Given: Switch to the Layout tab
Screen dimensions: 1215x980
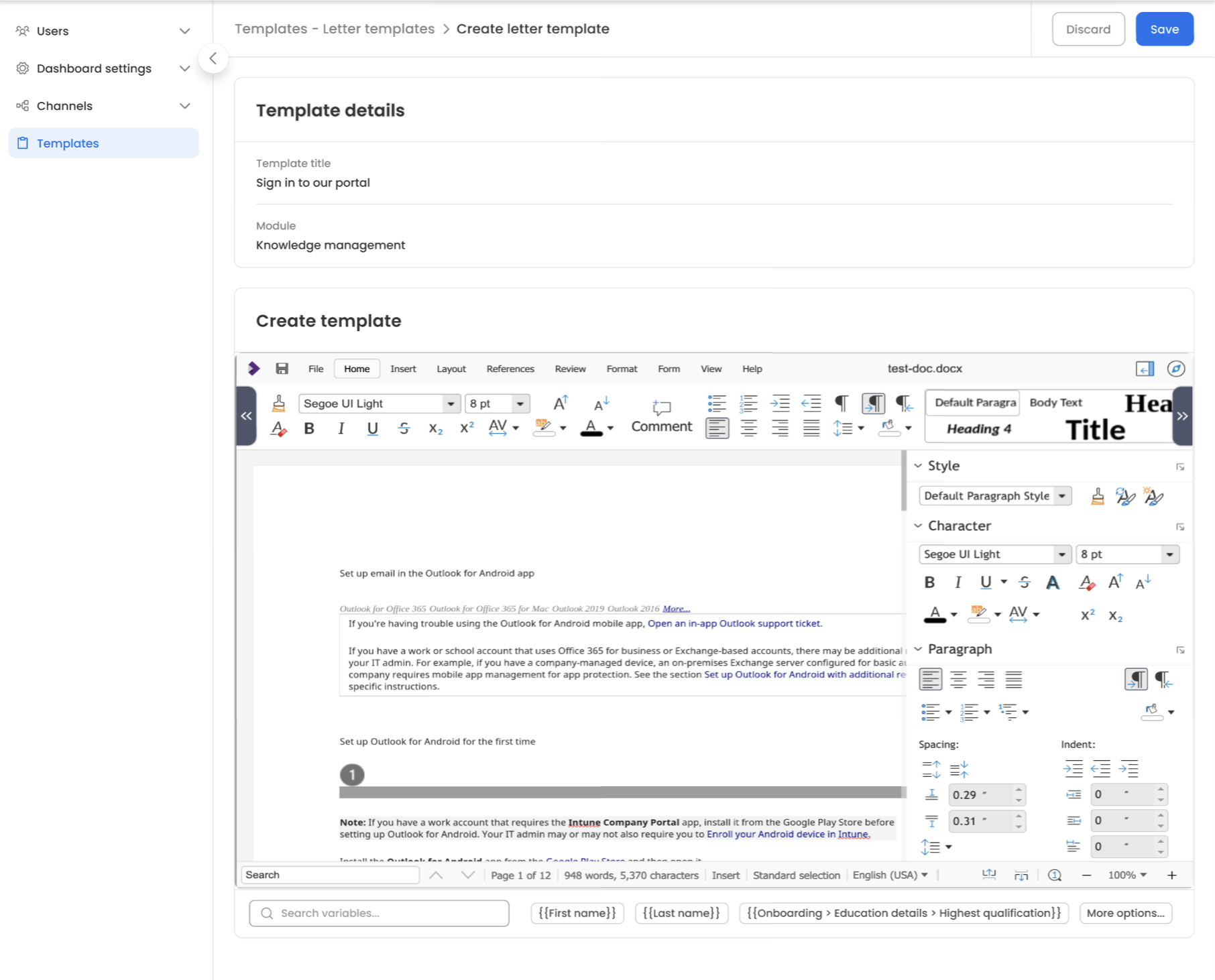Looking at the screenshot, I should click(x=451, y=369).
